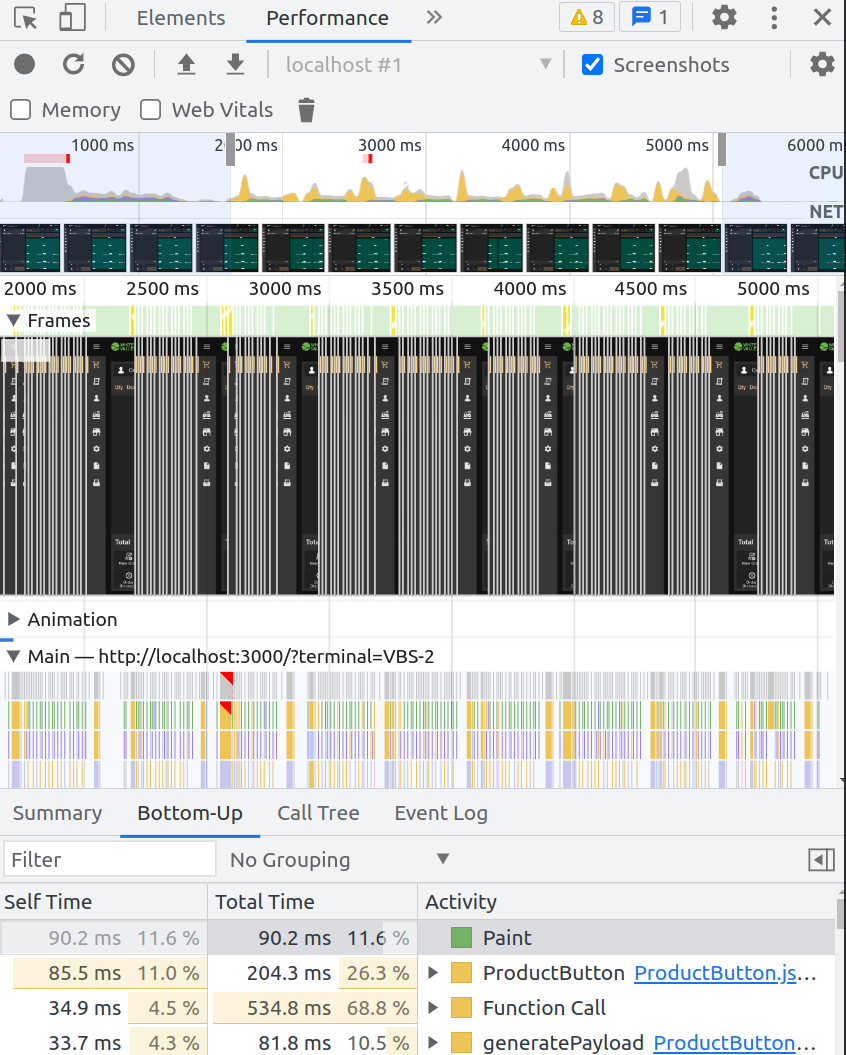
Task: Expand the ProductButton activity row
Action: [433, 973]
